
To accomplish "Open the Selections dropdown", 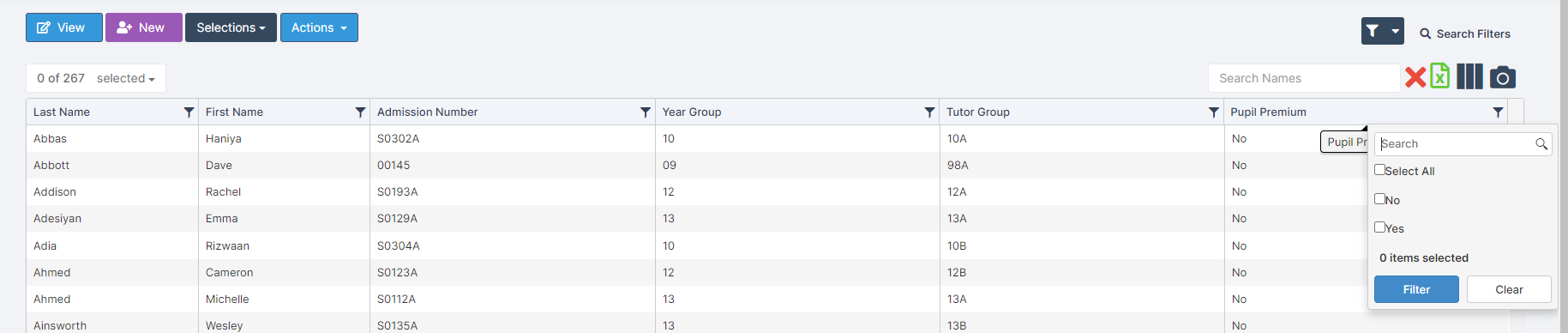I will pos(231,27).
